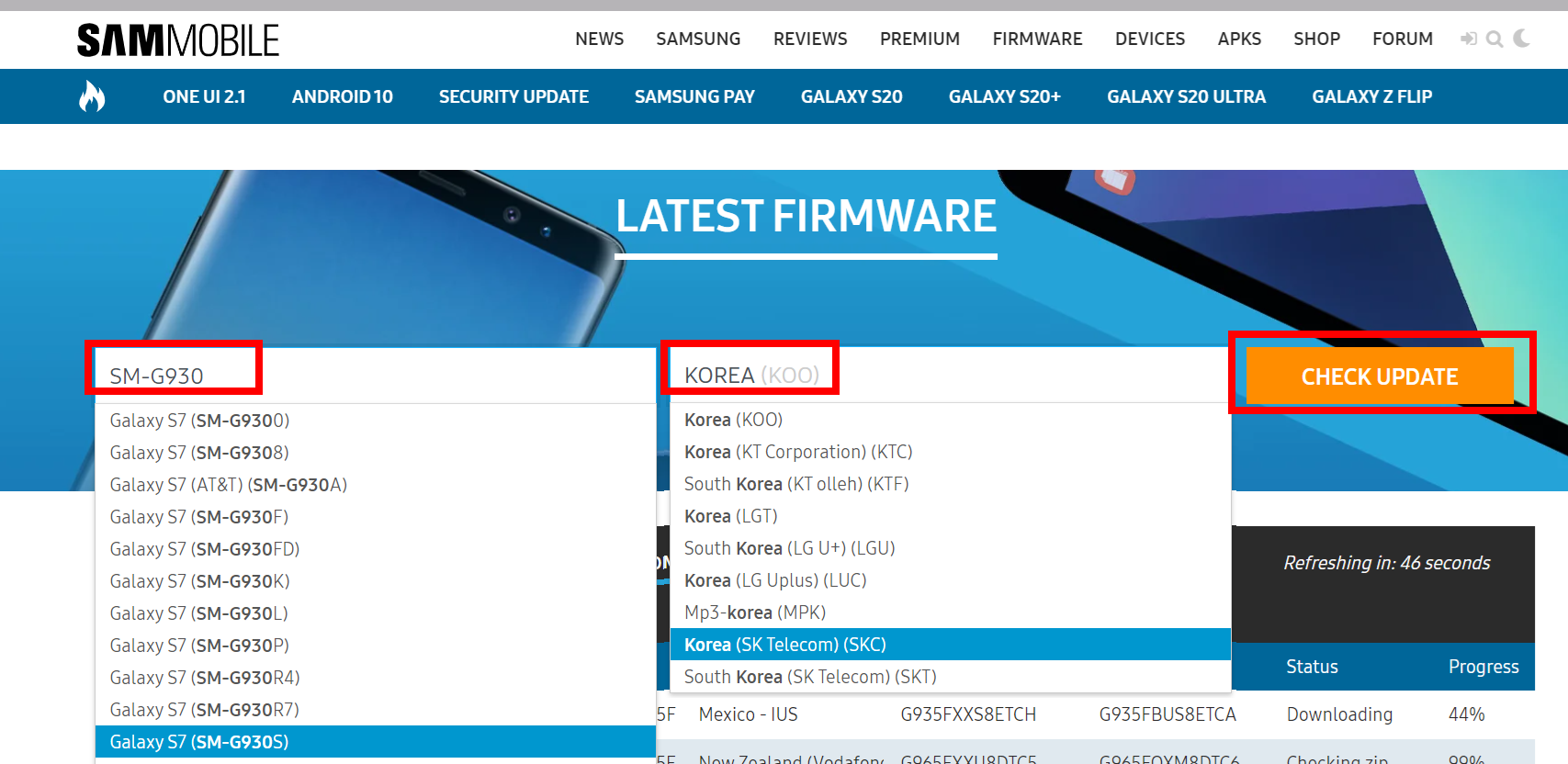This screenshot has width=1568, height=764.
Task: Open the FIRMWARE menu
Action: pyautogui.click(x=1037, y=39)
